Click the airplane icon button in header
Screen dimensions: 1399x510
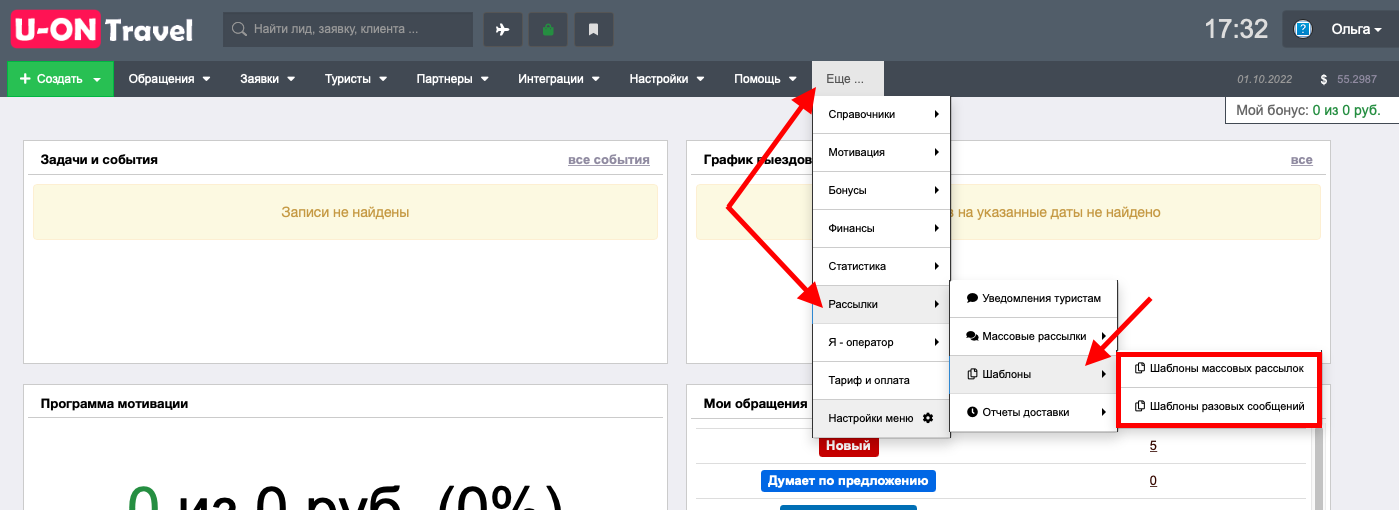[503, 30]
